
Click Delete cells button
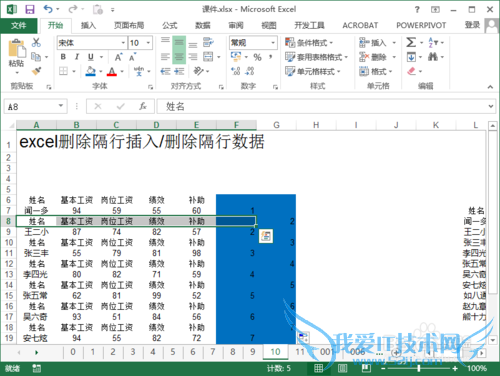377,57
